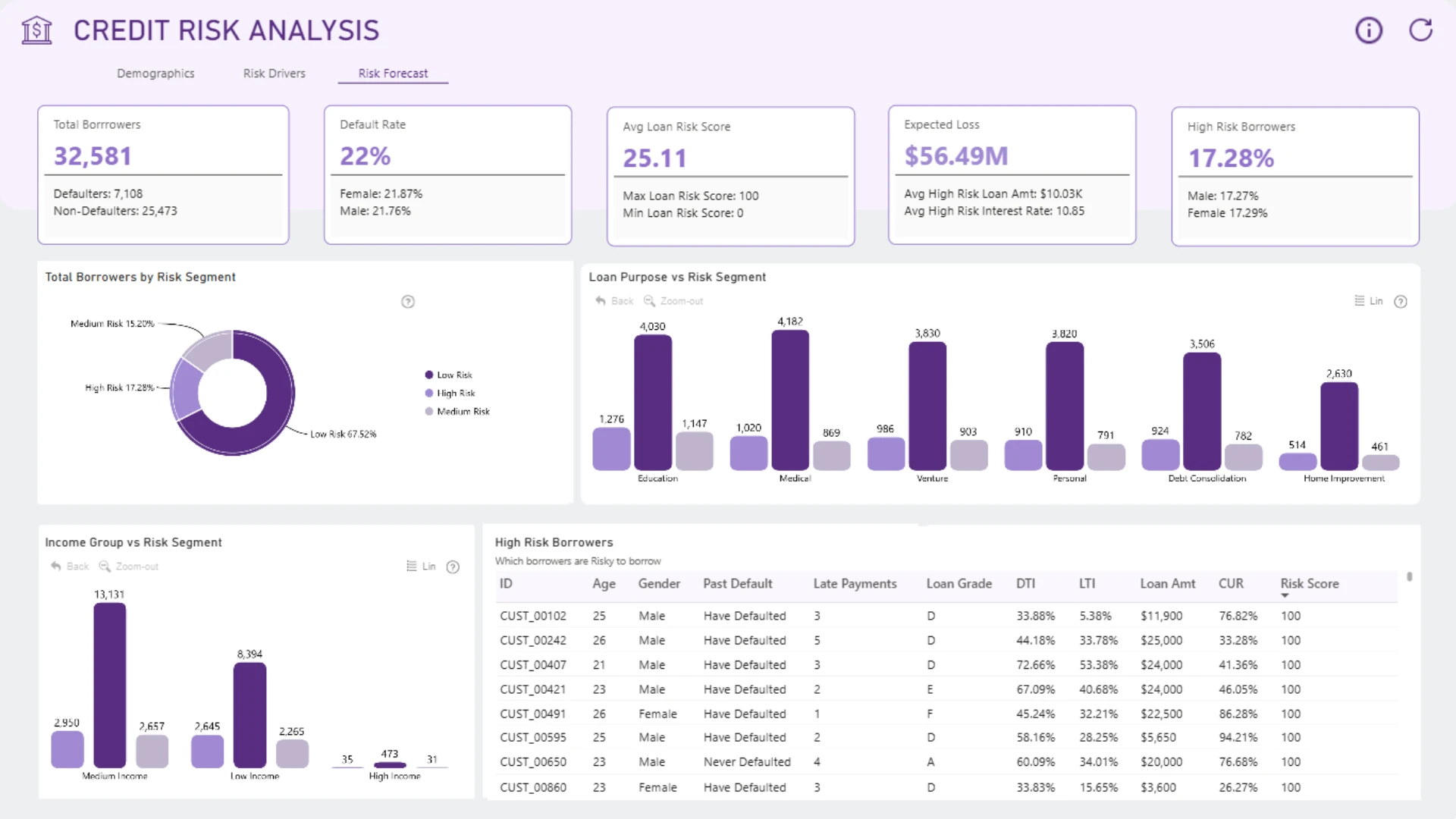Click the bank building logo icon

[x=36, y=30]
